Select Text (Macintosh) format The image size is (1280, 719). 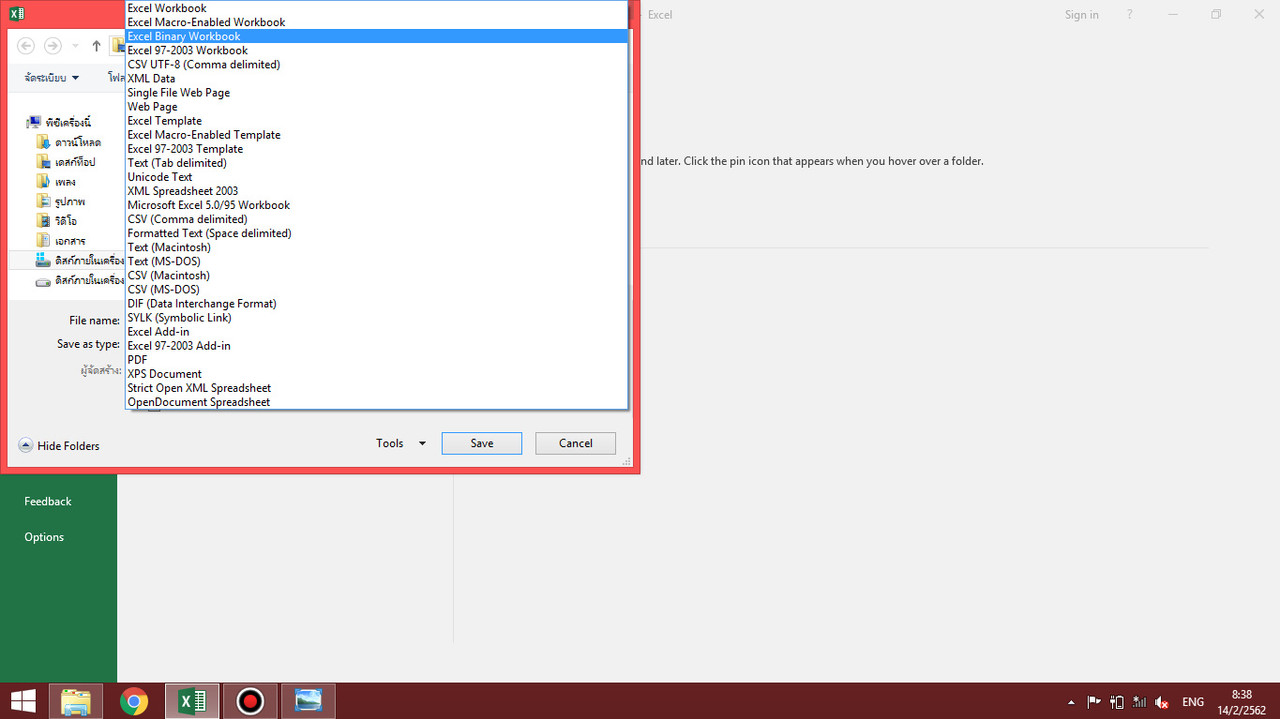(x=377, y=246)
